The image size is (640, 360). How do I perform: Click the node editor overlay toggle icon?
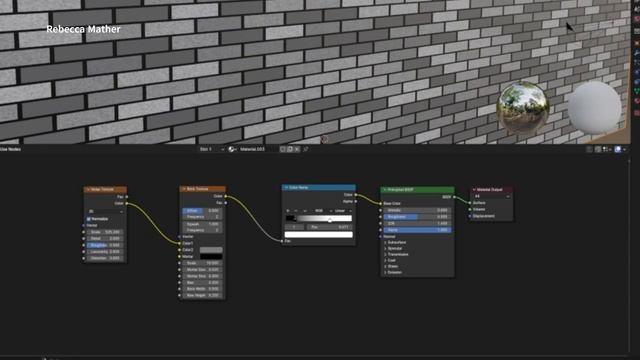(618, 149)
